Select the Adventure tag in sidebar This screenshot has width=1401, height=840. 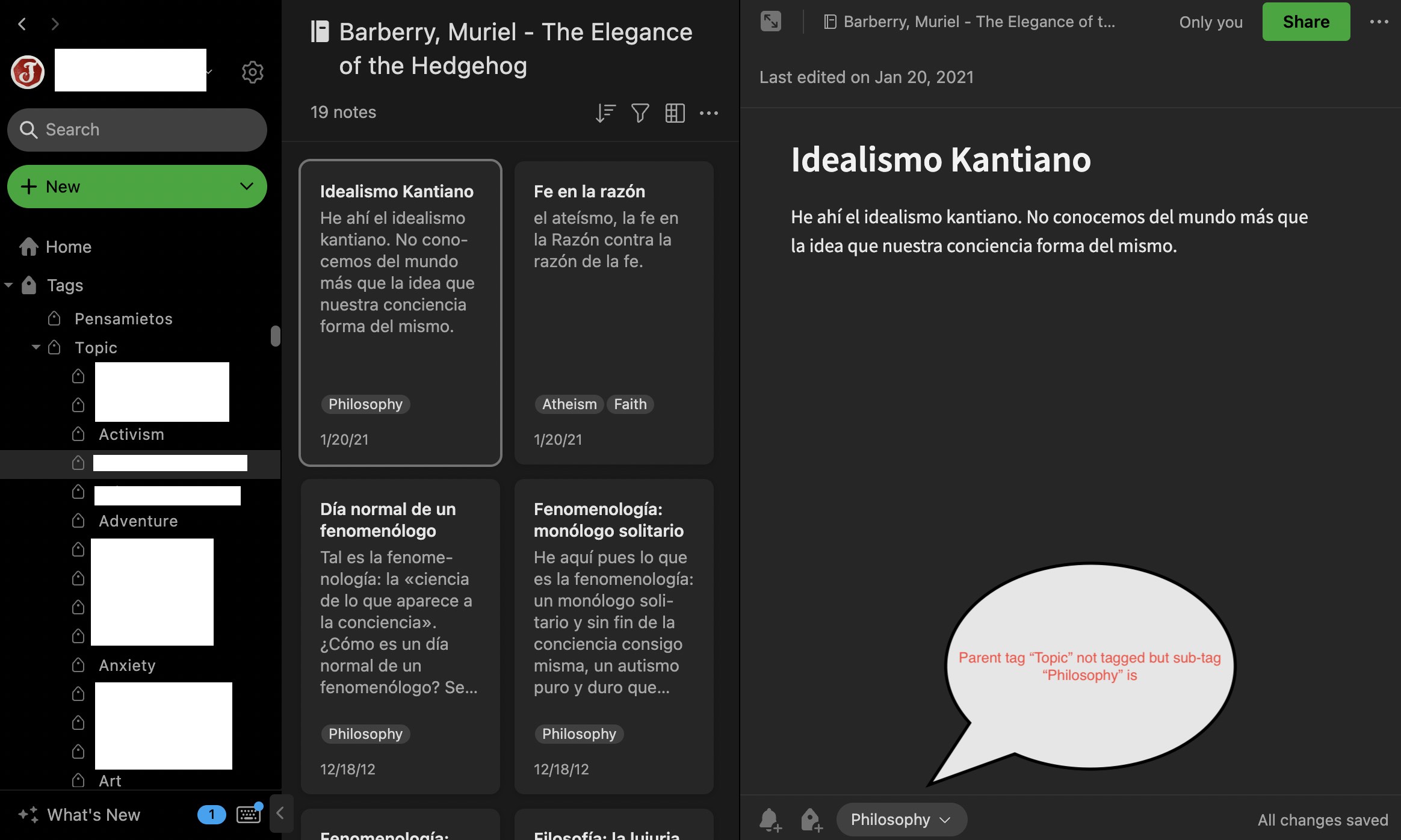point(138,521)
